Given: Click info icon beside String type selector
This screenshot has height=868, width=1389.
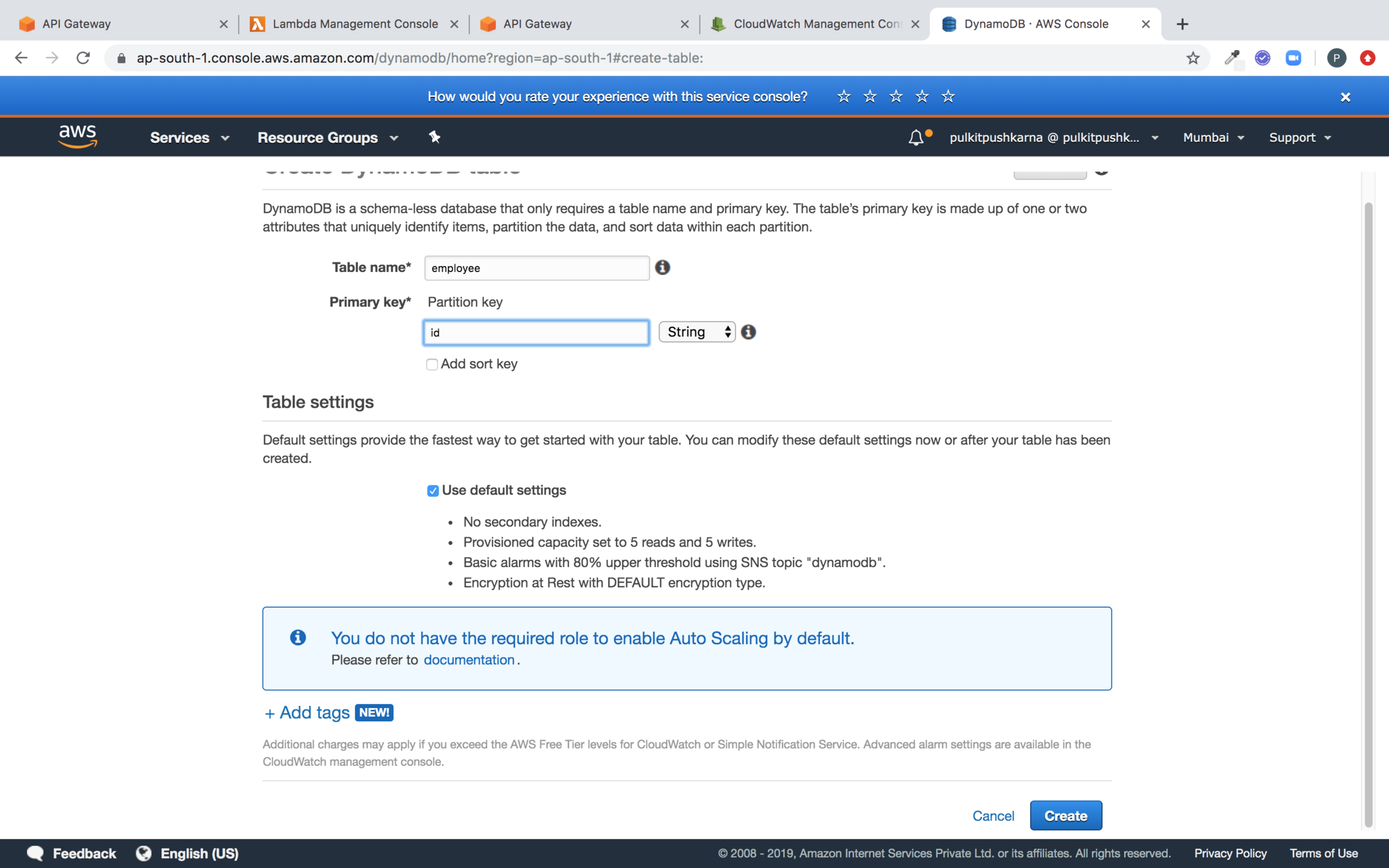Looking at the screenshot, I should click(x=749, y=332).
